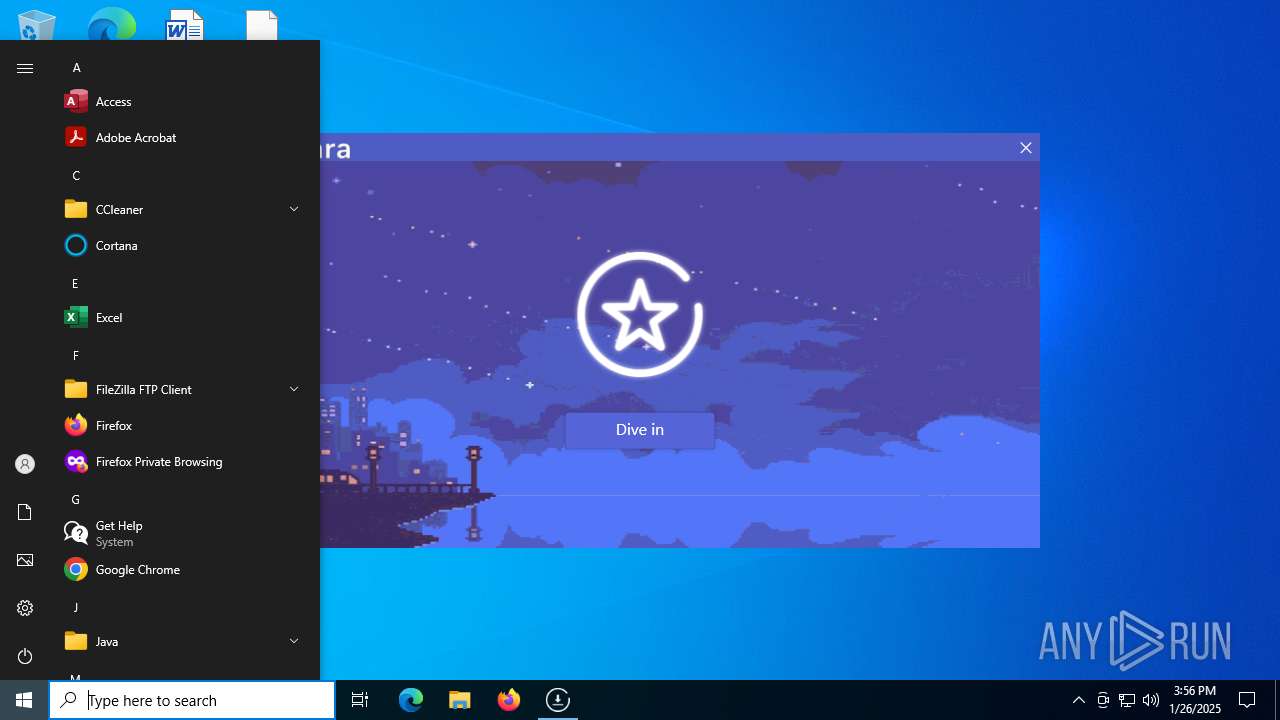Open Settings gear in Start sidebar
1280x720 pixels.
click(x=25, y=608)
